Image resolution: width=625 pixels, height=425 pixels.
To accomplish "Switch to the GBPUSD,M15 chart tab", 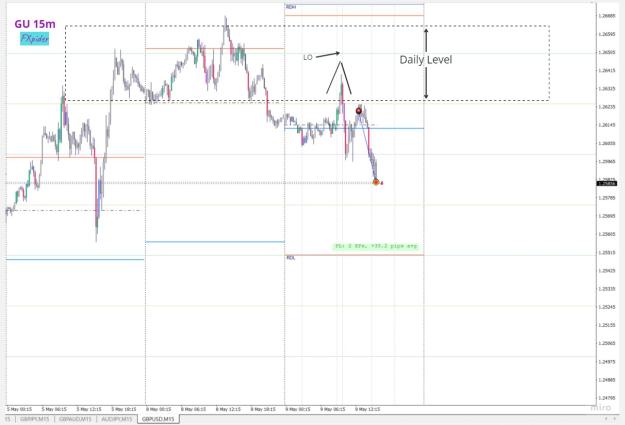I will point(158,419).
